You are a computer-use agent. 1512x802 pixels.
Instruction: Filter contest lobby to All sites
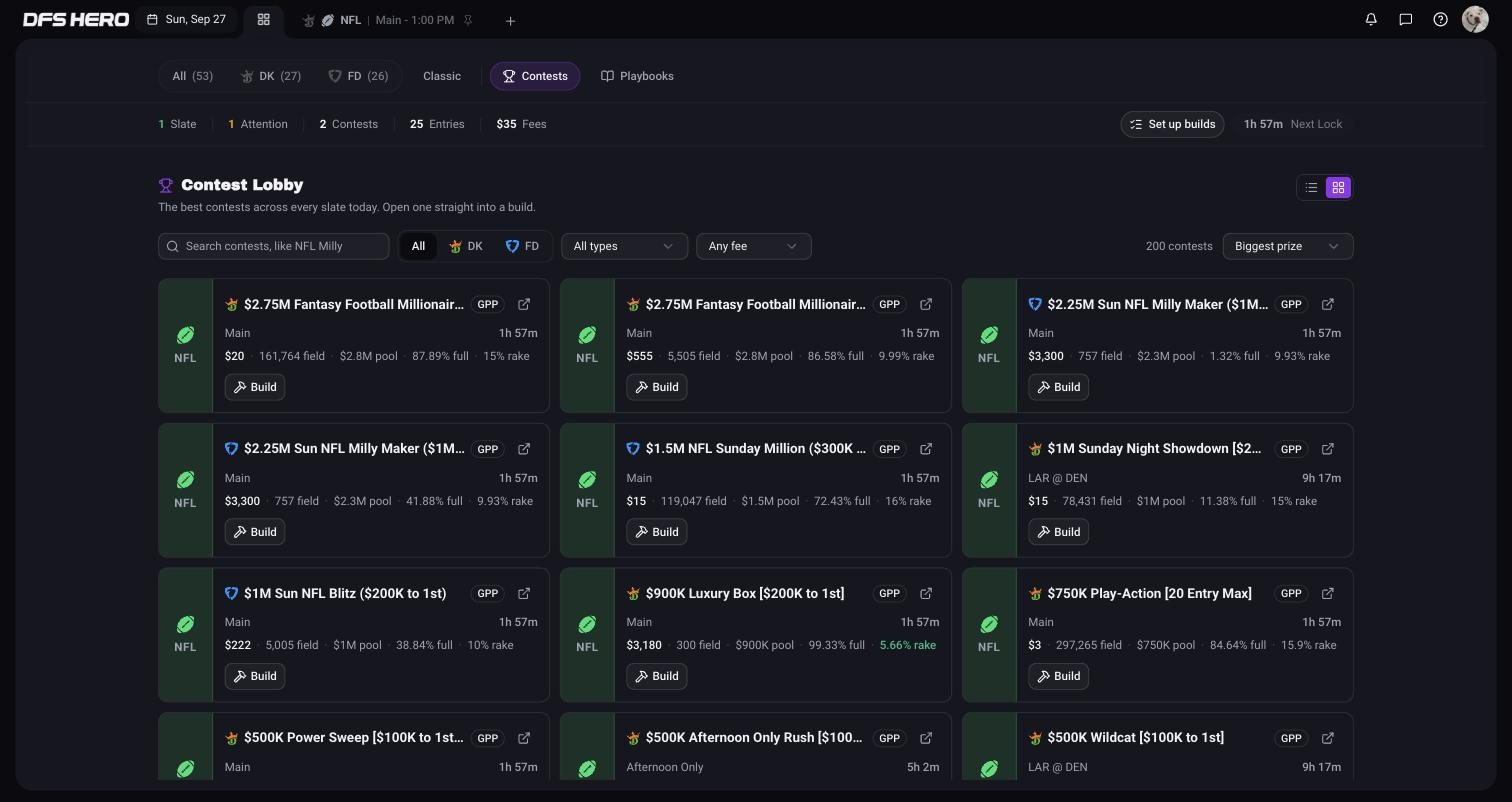pyautogui.click(x=418, y=246)
